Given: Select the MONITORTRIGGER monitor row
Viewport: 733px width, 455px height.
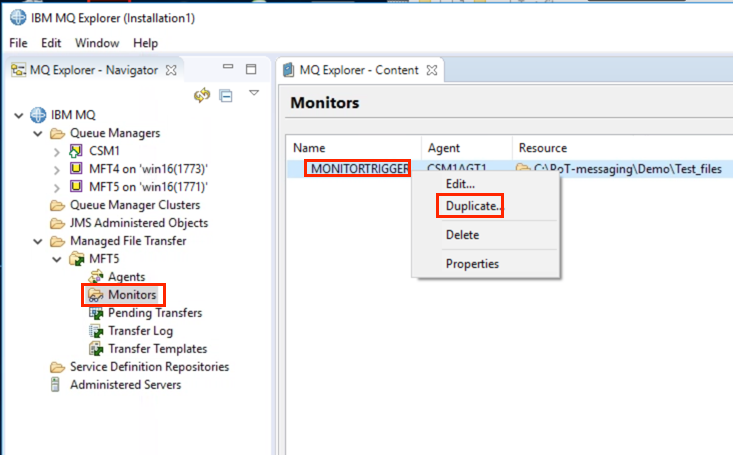Looking at the screenshot, I should pos(358,169).
